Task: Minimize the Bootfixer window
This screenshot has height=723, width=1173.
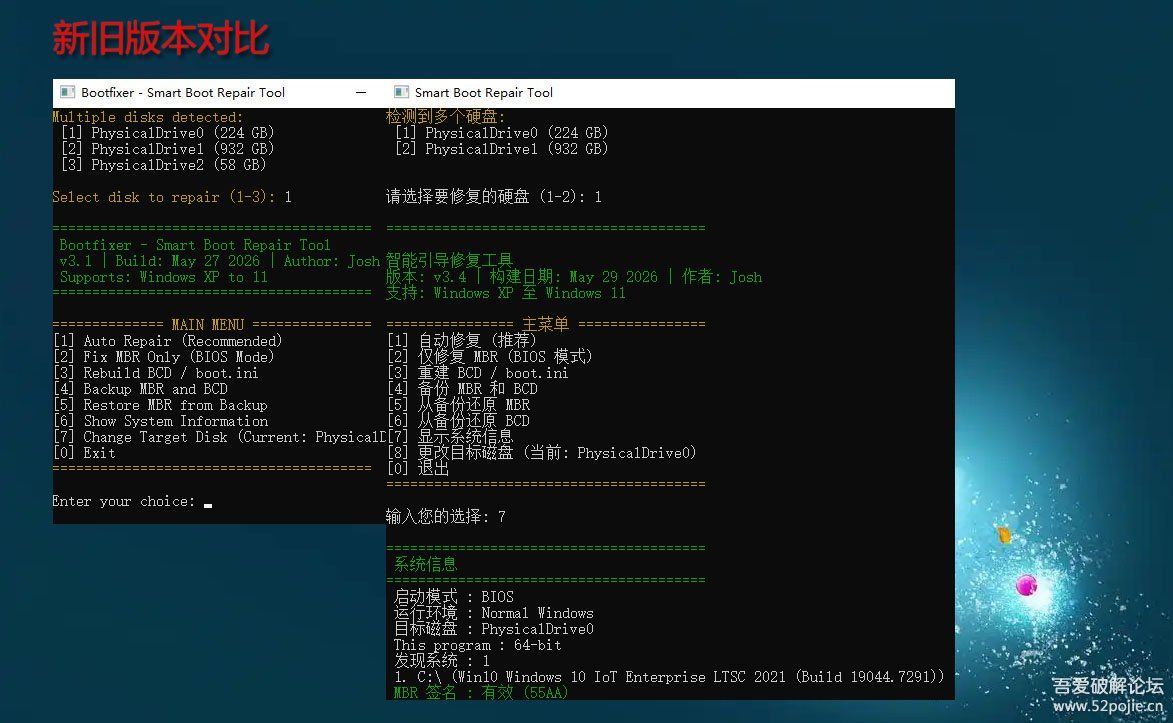Action: point(361,92)
